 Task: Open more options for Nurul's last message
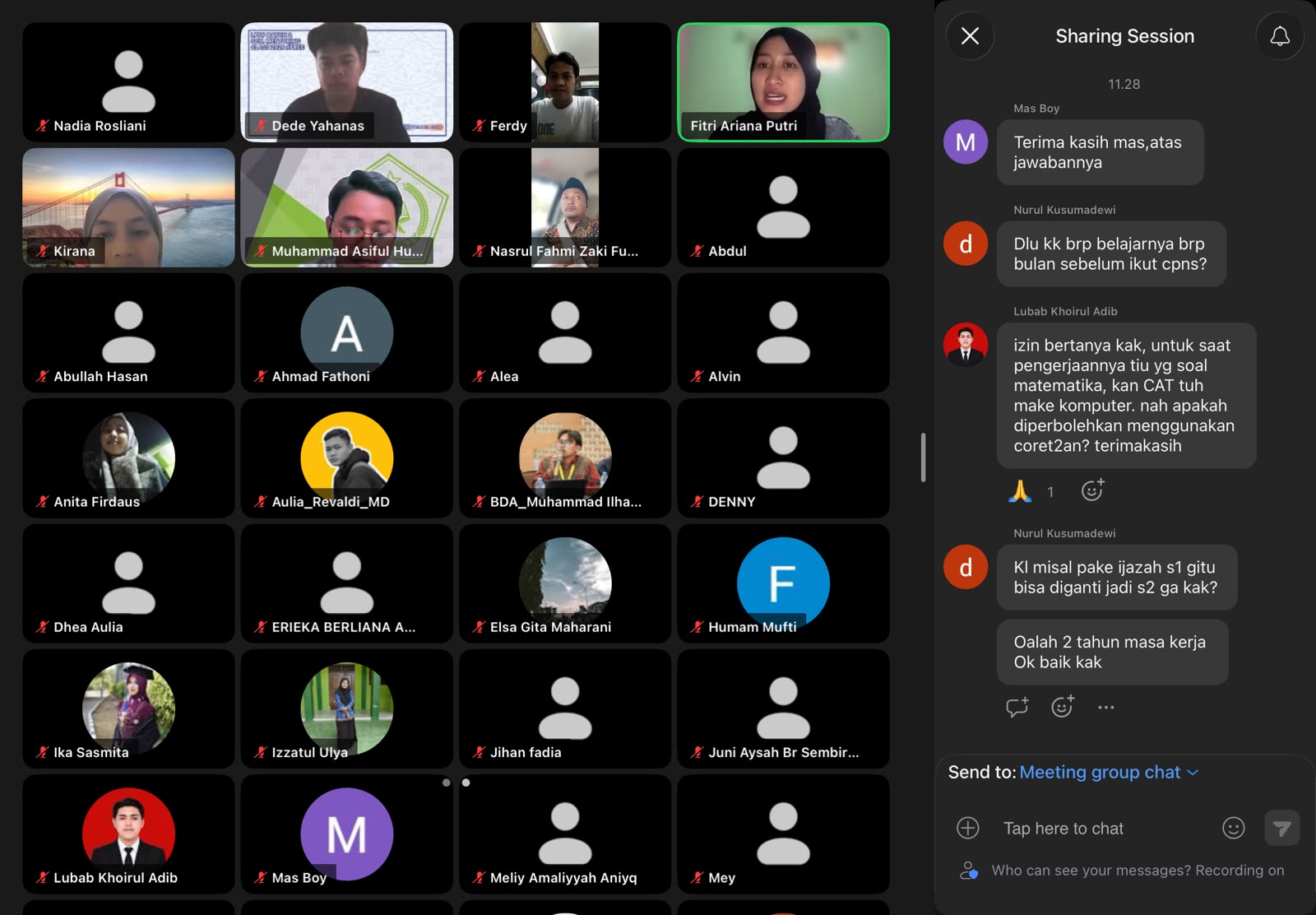[x=1106, y=707]
